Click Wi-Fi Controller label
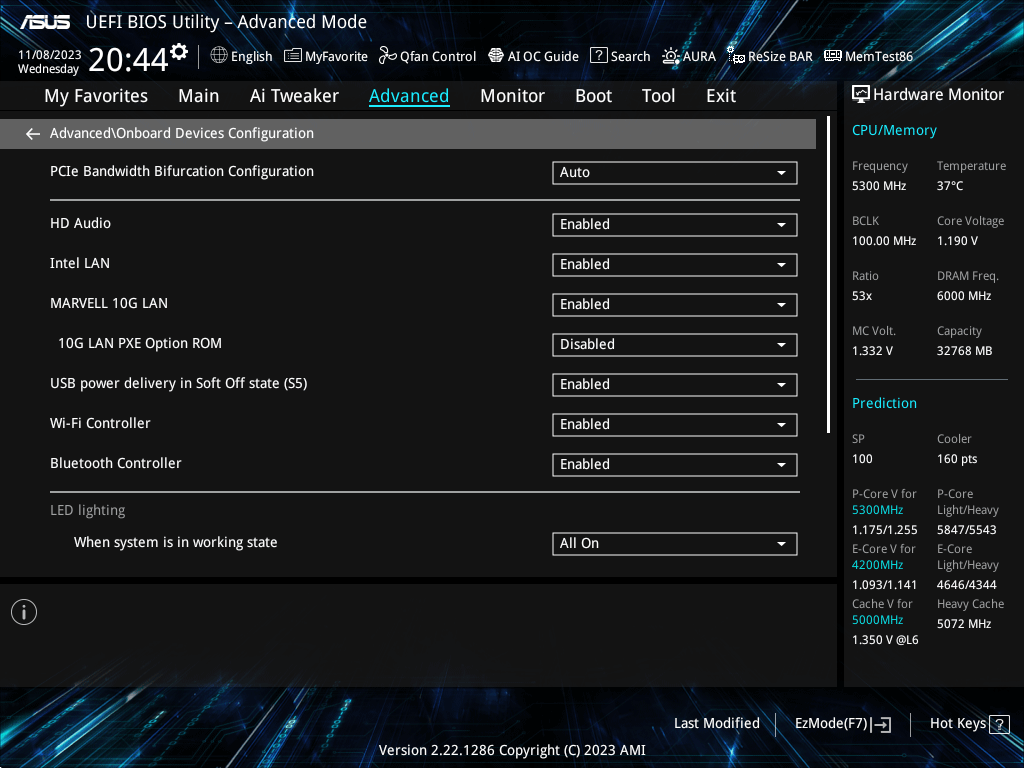The width and height of the screenshot is (1024, 768). tap(100, 423)
